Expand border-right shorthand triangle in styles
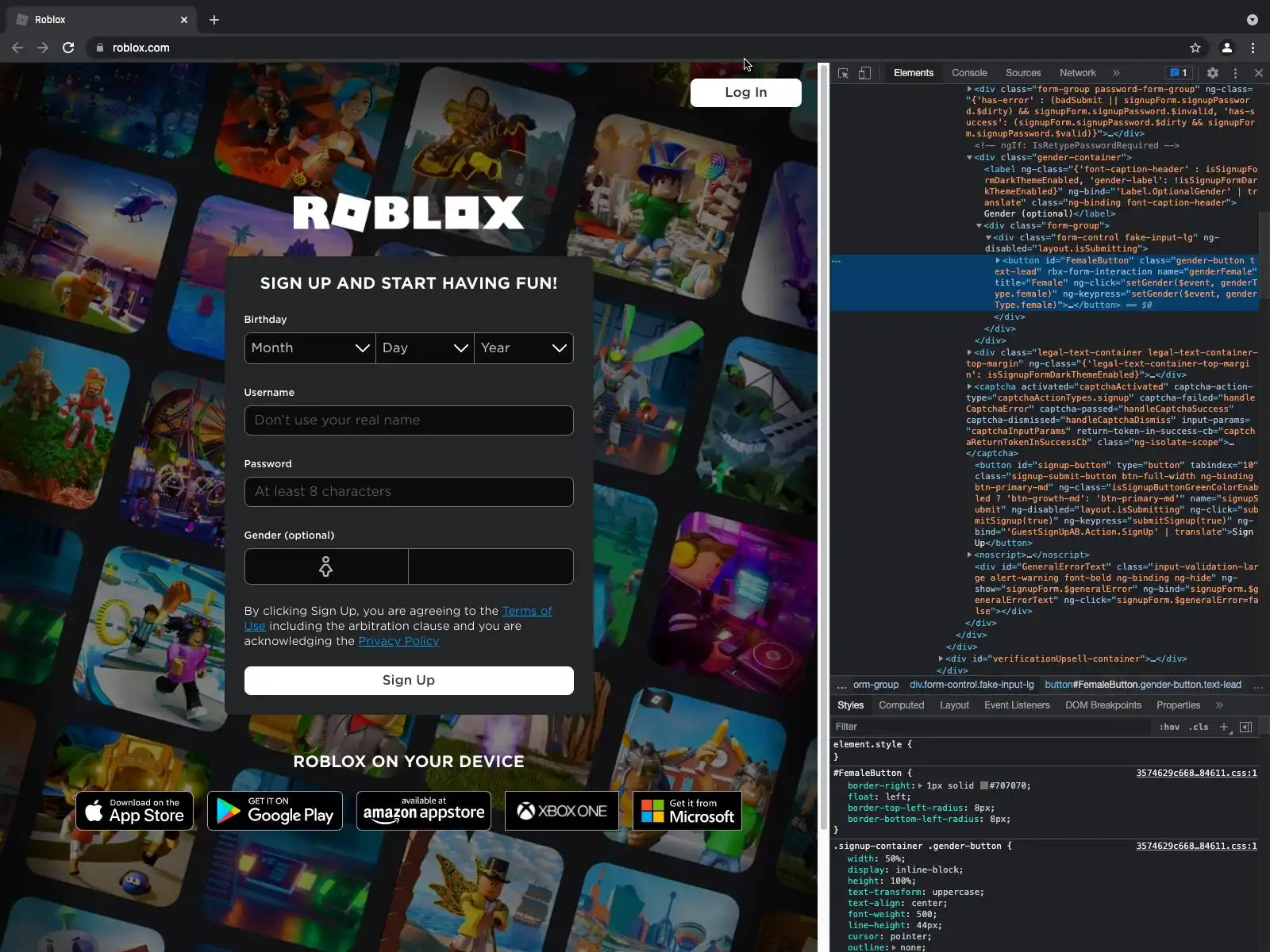 coord(921,786)
